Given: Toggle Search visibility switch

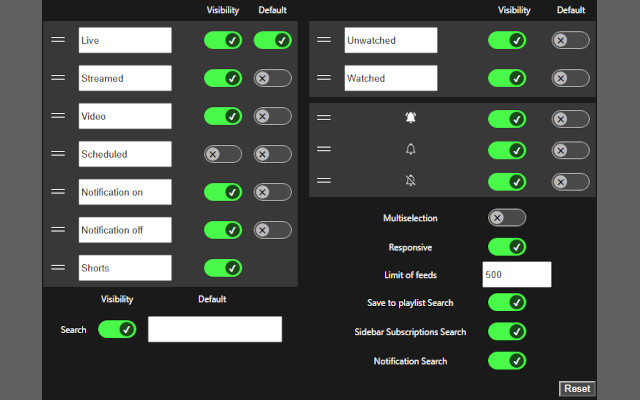Looking at the screenshot, I should [117, 329].
